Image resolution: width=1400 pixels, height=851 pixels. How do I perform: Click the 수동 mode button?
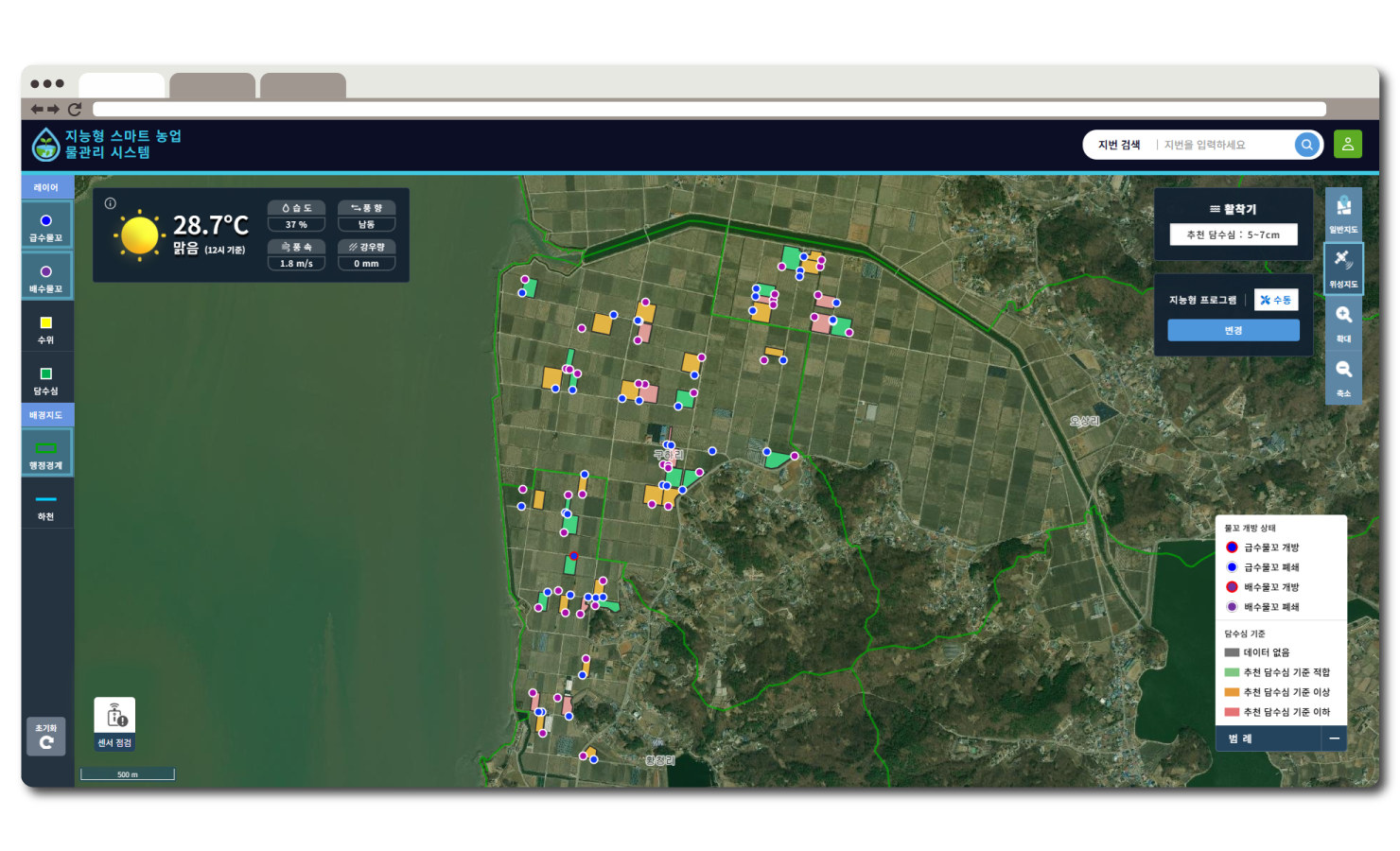point(1276,300)
